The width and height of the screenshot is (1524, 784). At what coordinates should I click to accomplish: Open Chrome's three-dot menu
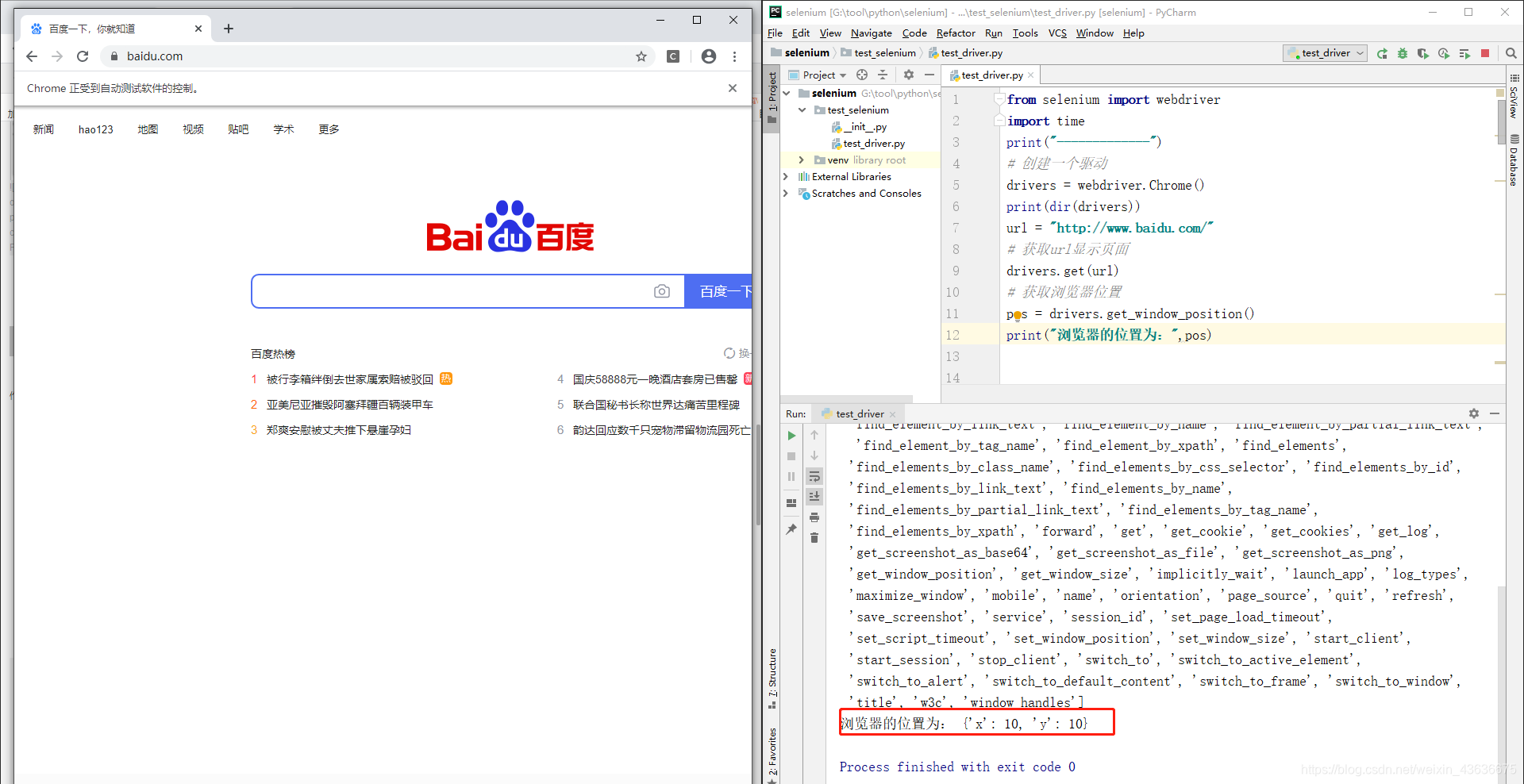[x=734, y=56]
